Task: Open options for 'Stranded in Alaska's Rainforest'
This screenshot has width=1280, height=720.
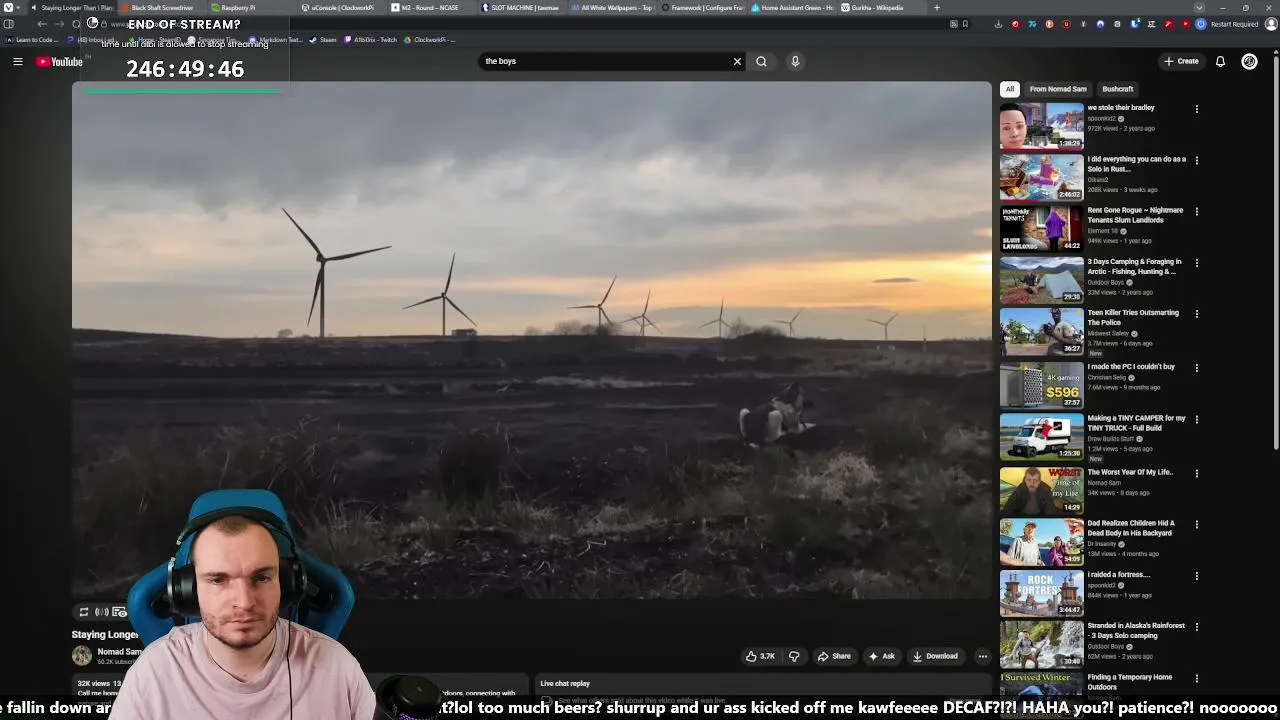Action: [x=1197, y=627]
